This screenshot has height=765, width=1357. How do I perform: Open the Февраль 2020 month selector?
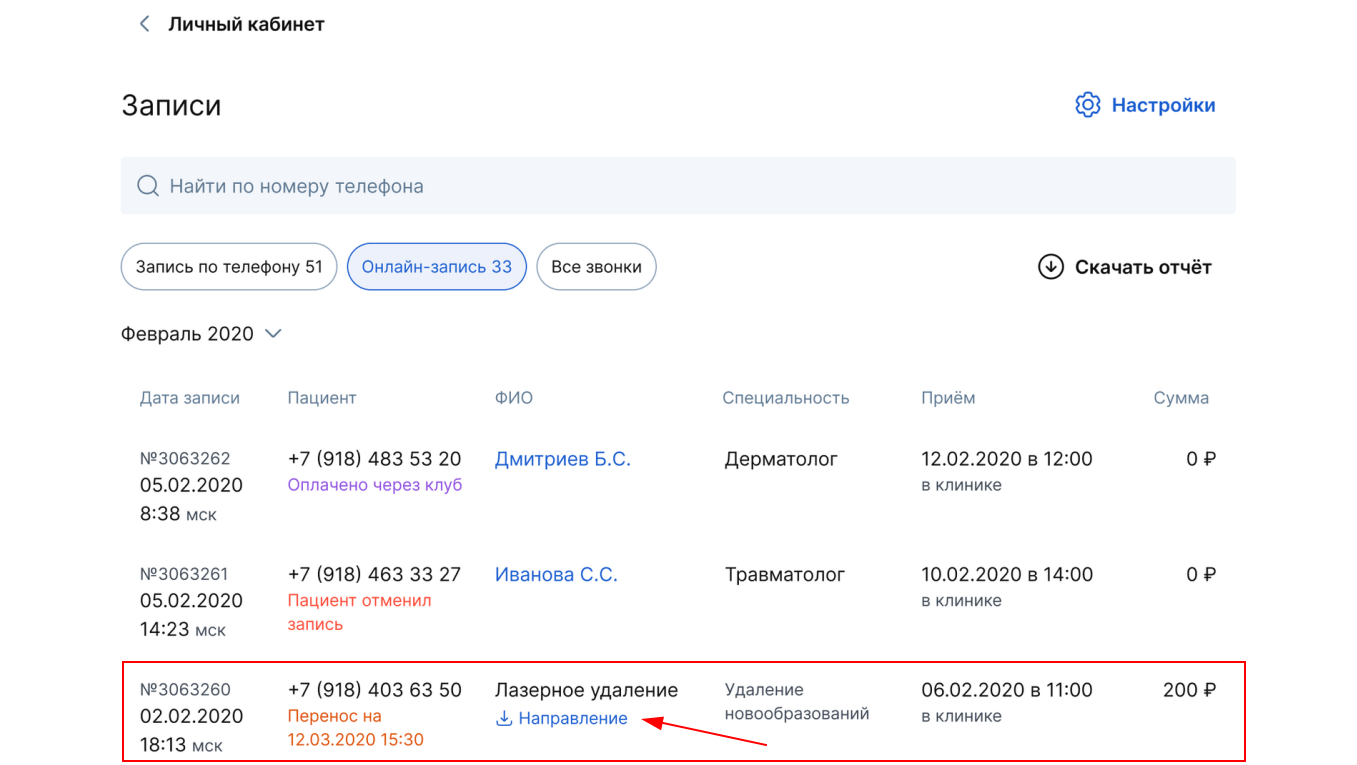point(188,334)
